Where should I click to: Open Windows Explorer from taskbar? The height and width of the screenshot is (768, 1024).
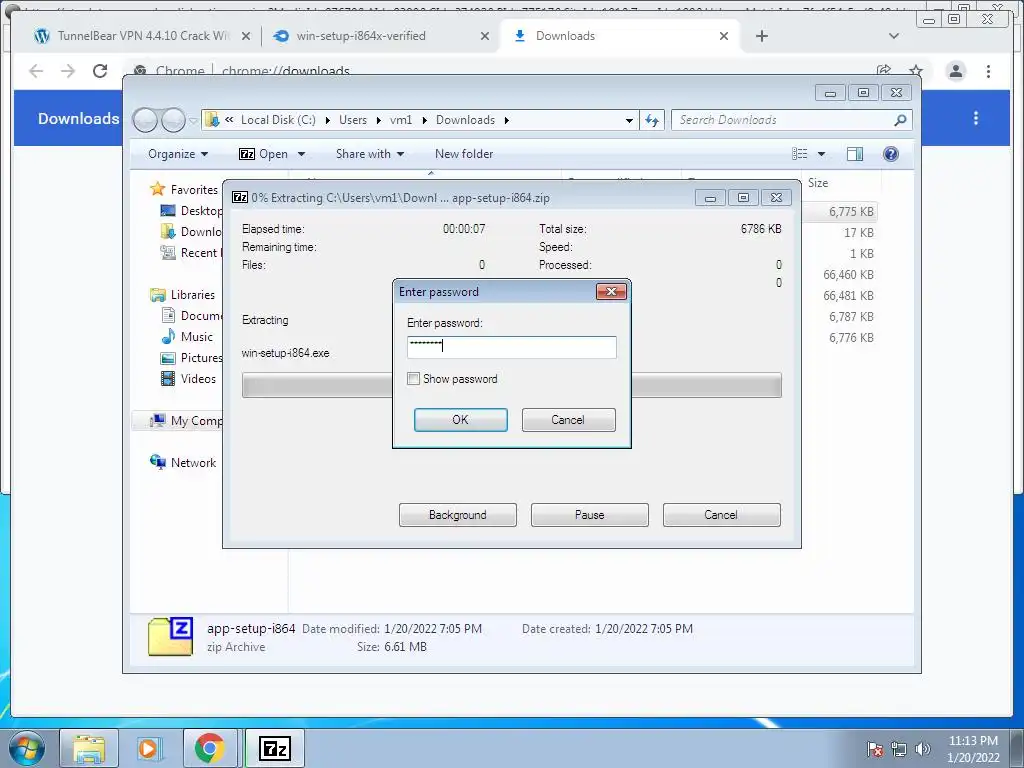[89, 748]
